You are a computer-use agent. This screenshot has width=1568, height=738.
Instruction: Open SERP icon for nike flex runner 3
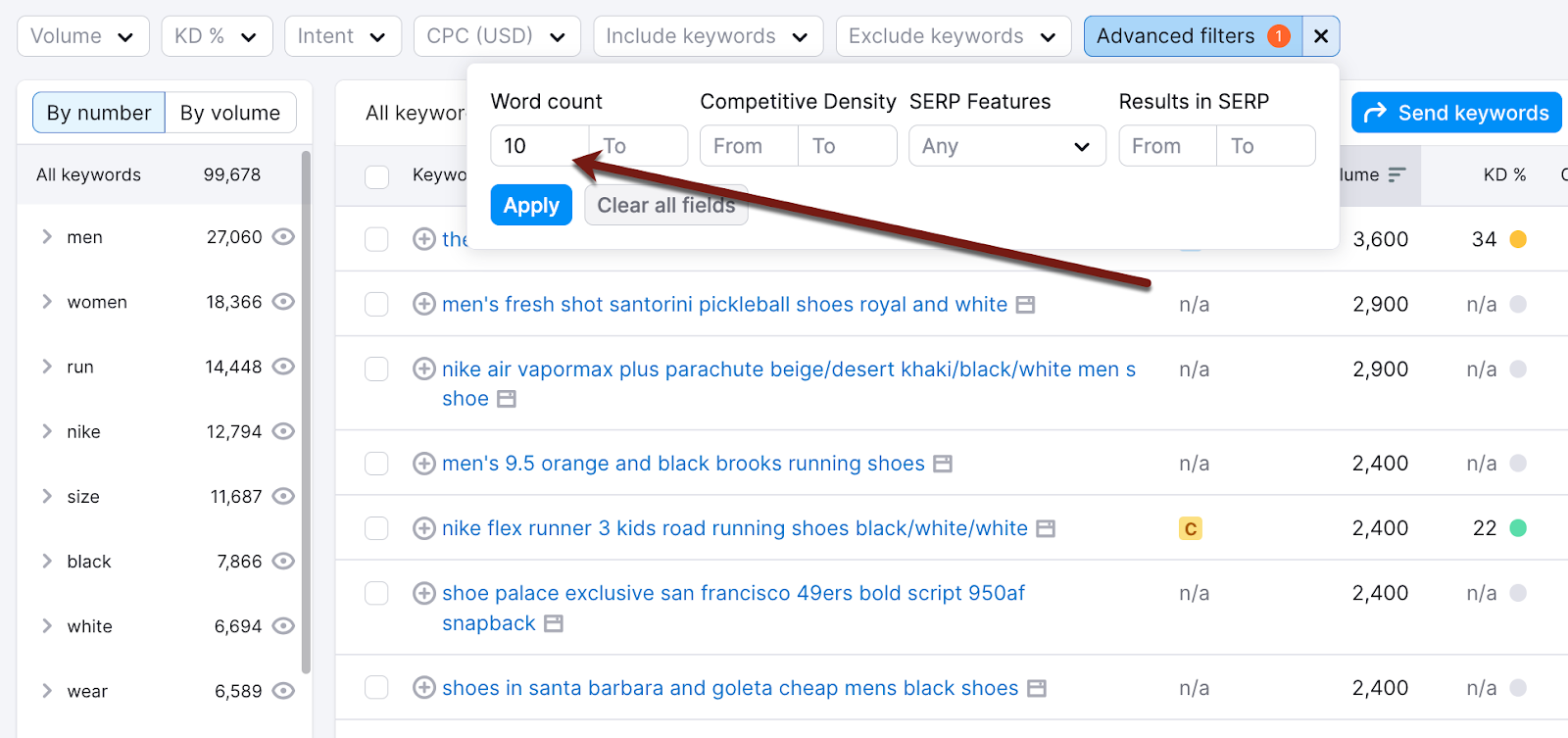click(1046, 528)
